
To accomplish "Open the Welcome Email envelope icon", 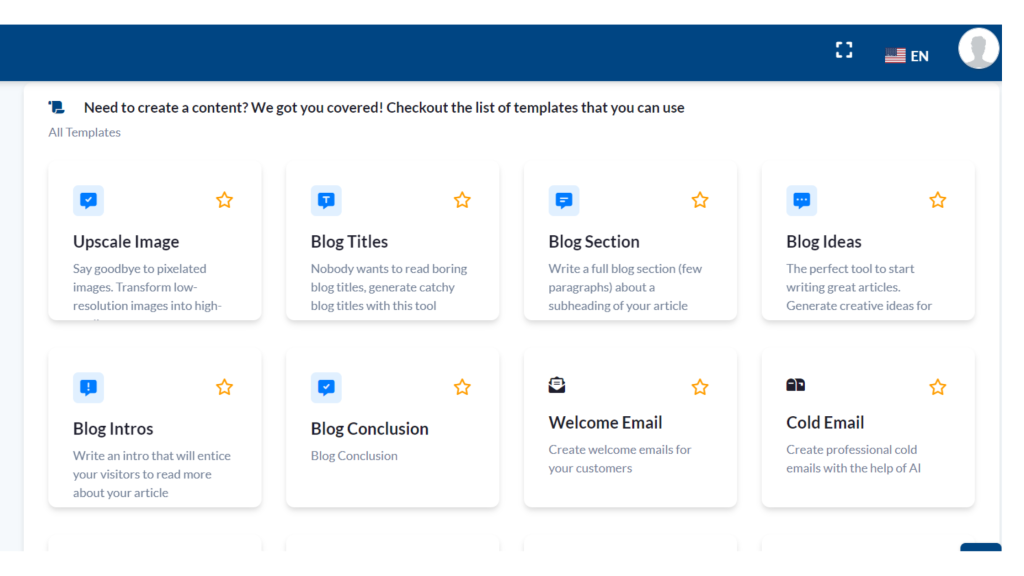I will coord(557,384).
